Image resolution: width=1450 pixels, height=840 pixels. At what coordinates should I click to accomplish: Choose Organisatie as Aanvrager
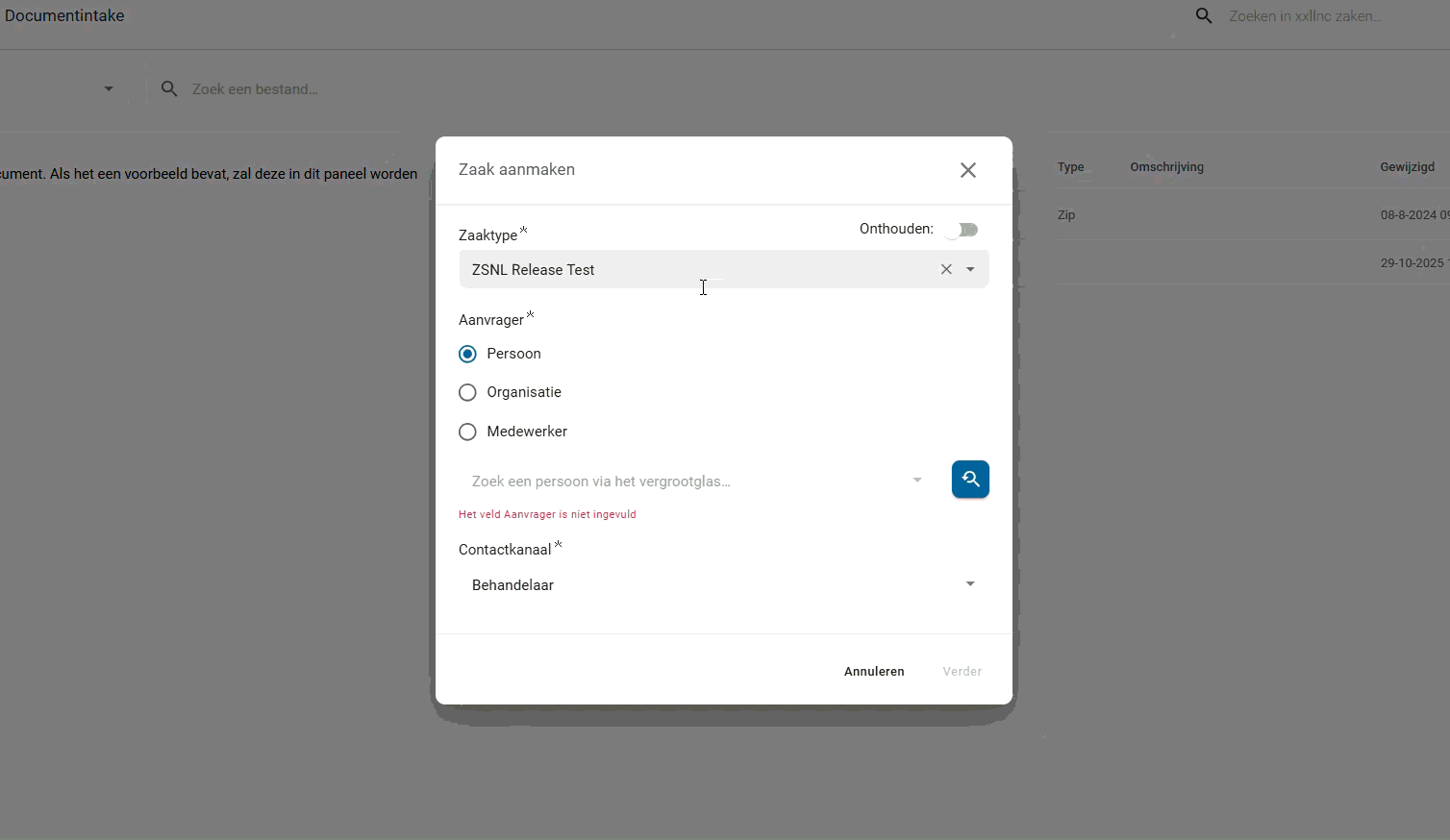[x=468, y=393]
